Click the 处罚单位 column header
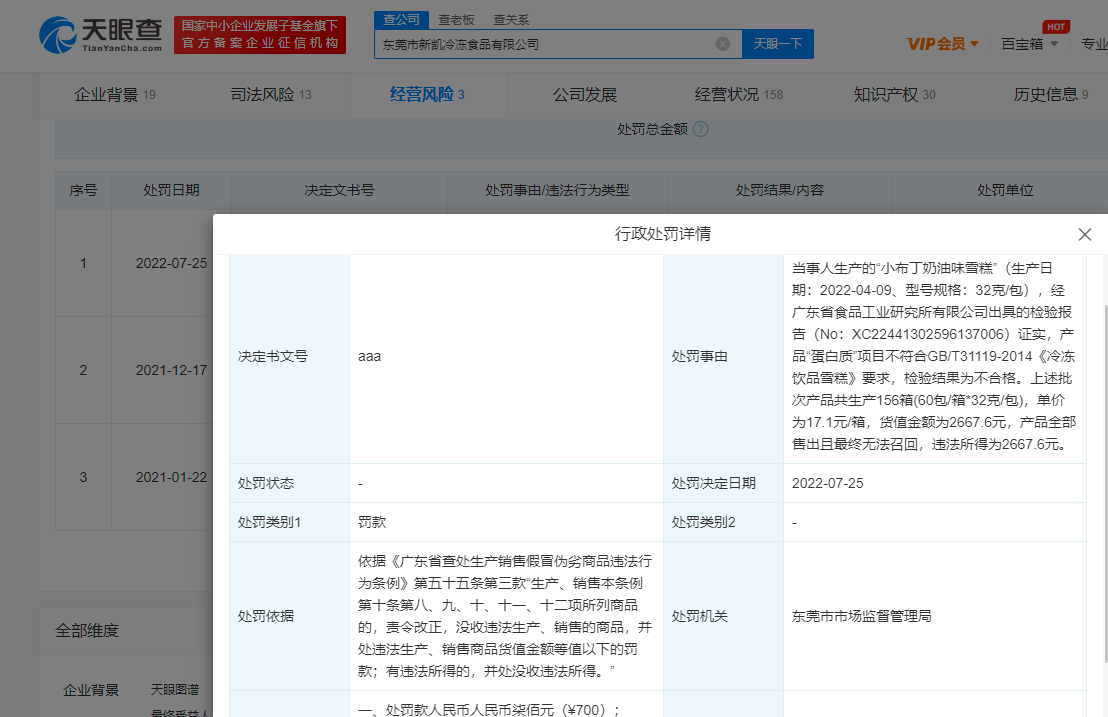Screen dimensions: 1108x717 pyautogui.click(x=1005, y=190)
